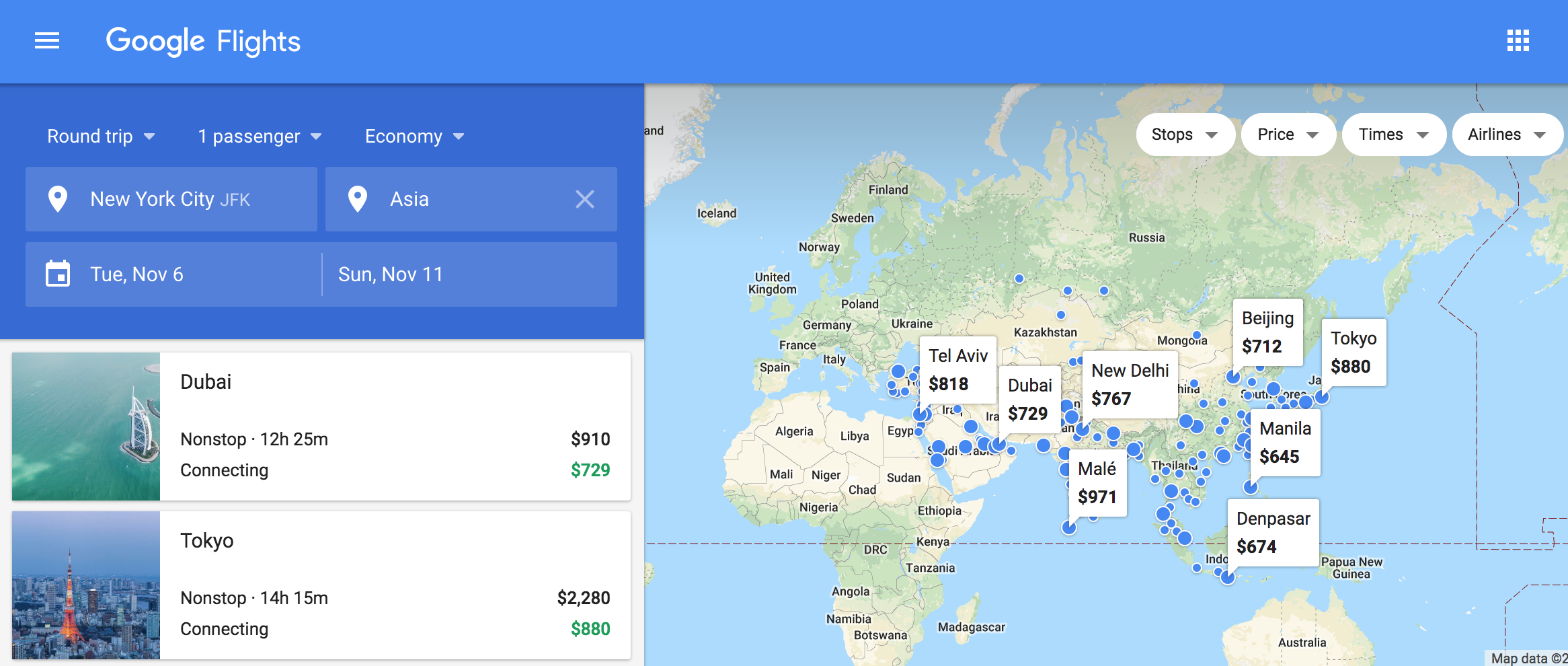Click the New Delhi $767 map label

(1130, 385)
